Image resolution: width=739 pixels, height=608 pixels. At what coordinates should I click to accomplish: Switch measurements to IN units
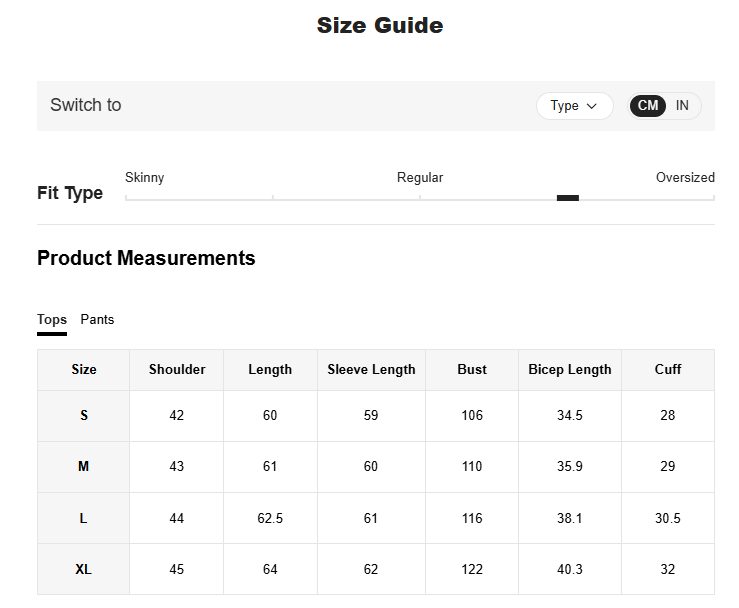682,106
